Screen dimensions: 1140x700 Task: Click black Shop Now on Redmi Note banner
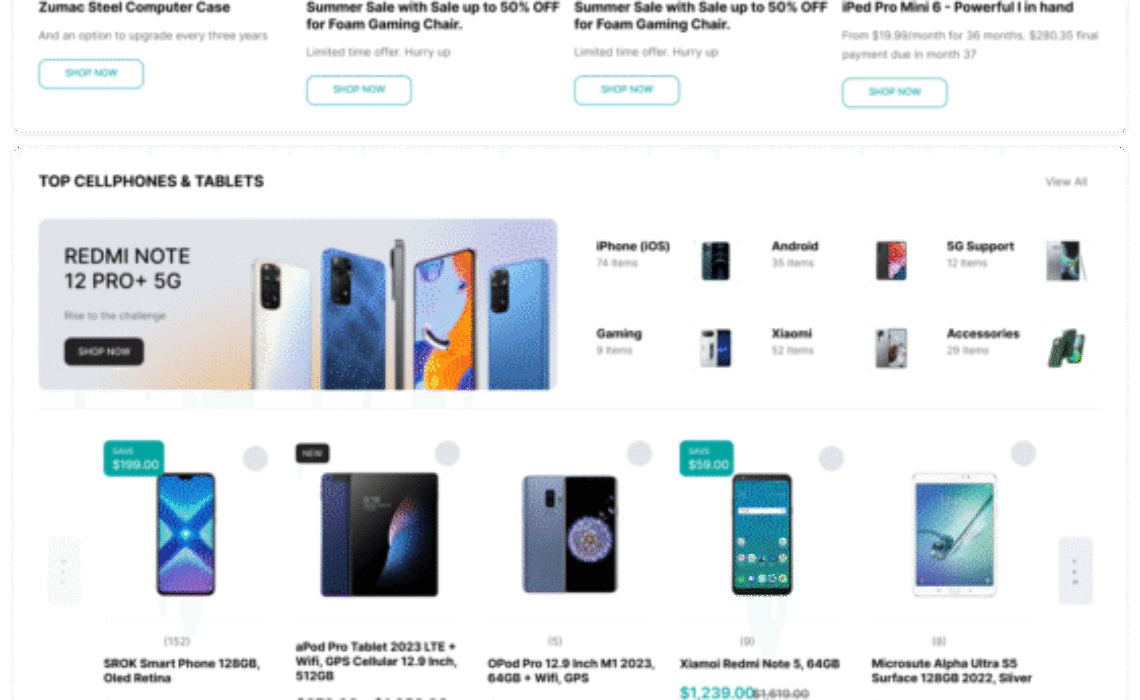104,352
